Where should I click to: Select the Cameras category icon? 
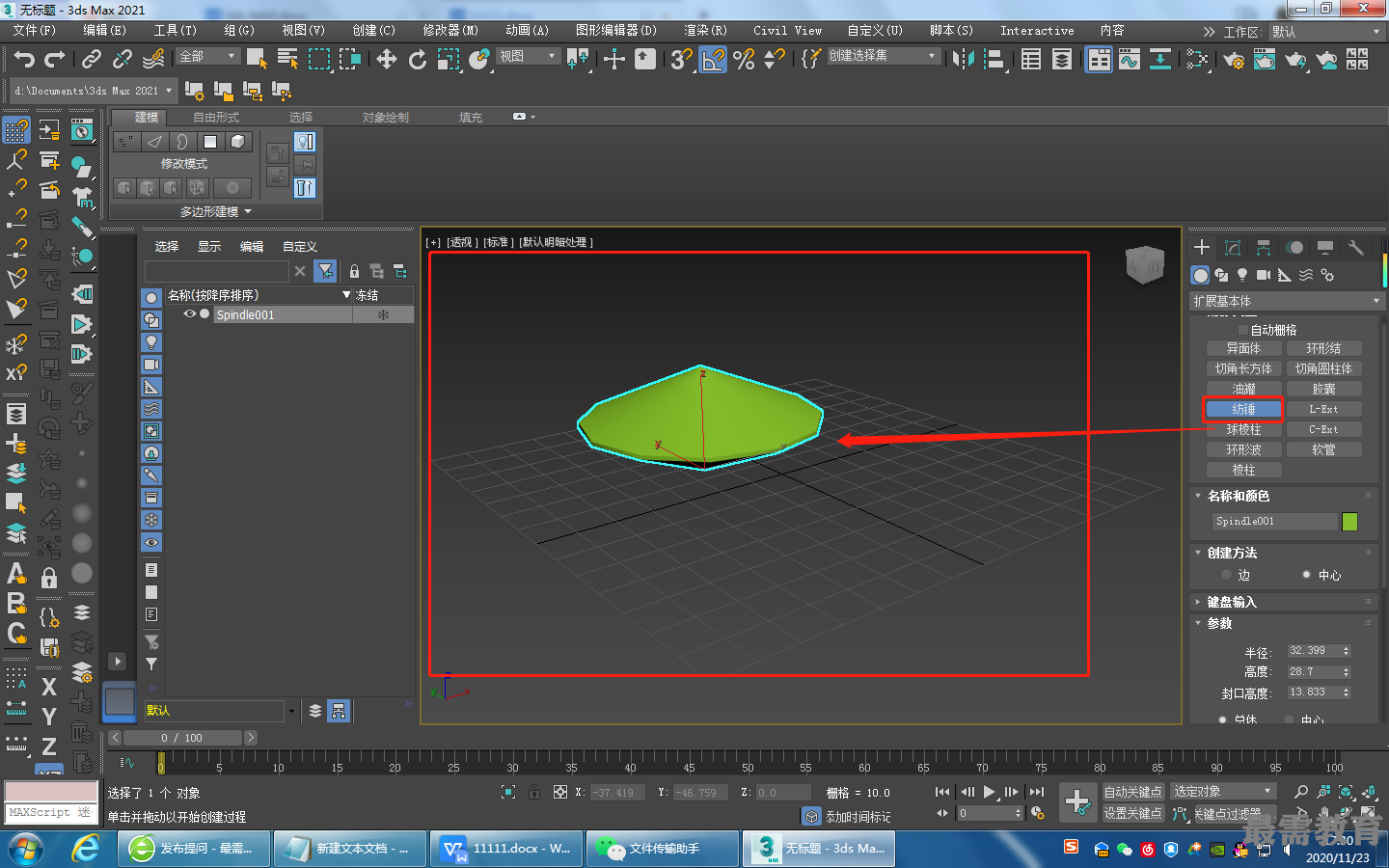click(1264, 275)
